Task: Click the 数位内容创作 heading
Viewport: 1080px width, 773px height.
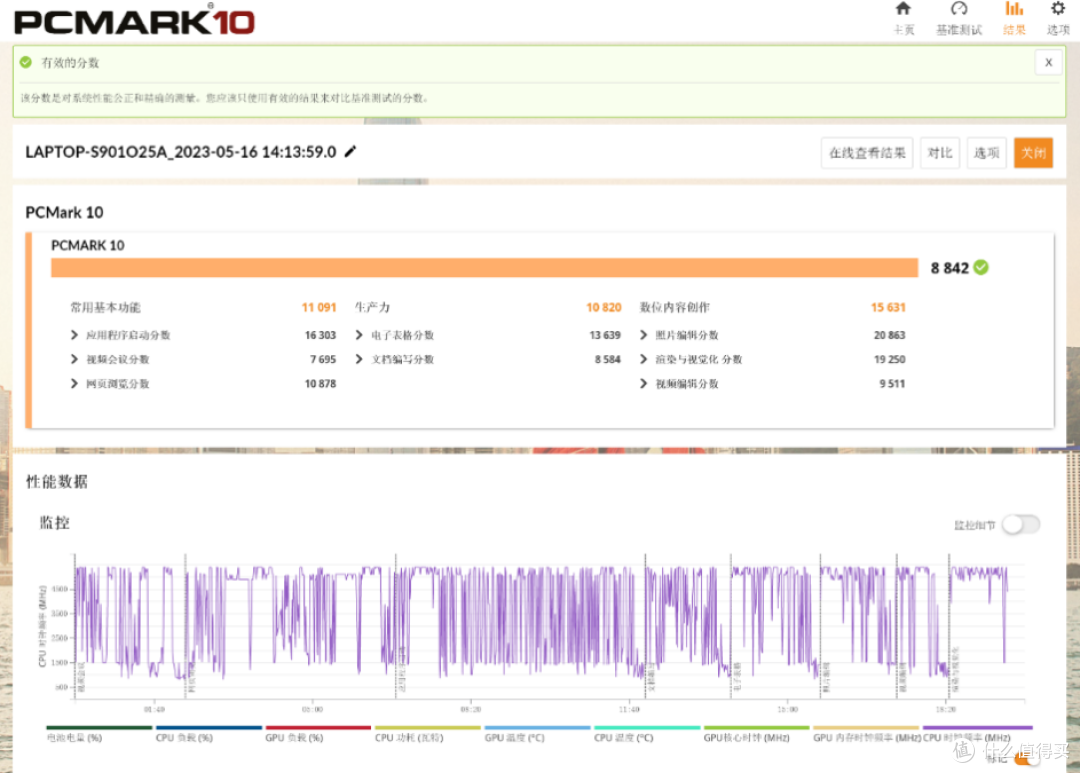Action: [x=674, y=307]
